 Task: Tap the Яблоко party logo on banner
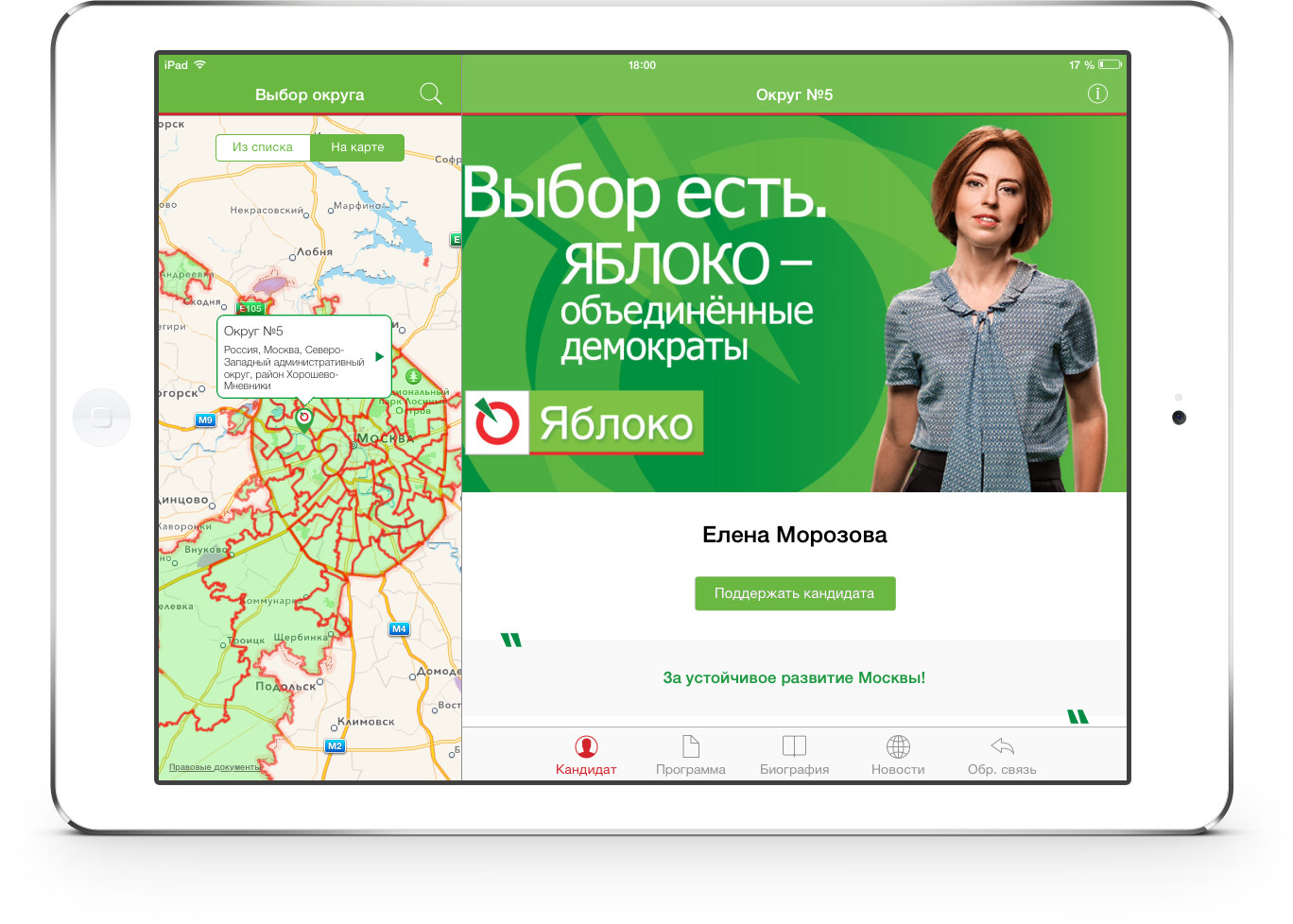tap(584, 422)
